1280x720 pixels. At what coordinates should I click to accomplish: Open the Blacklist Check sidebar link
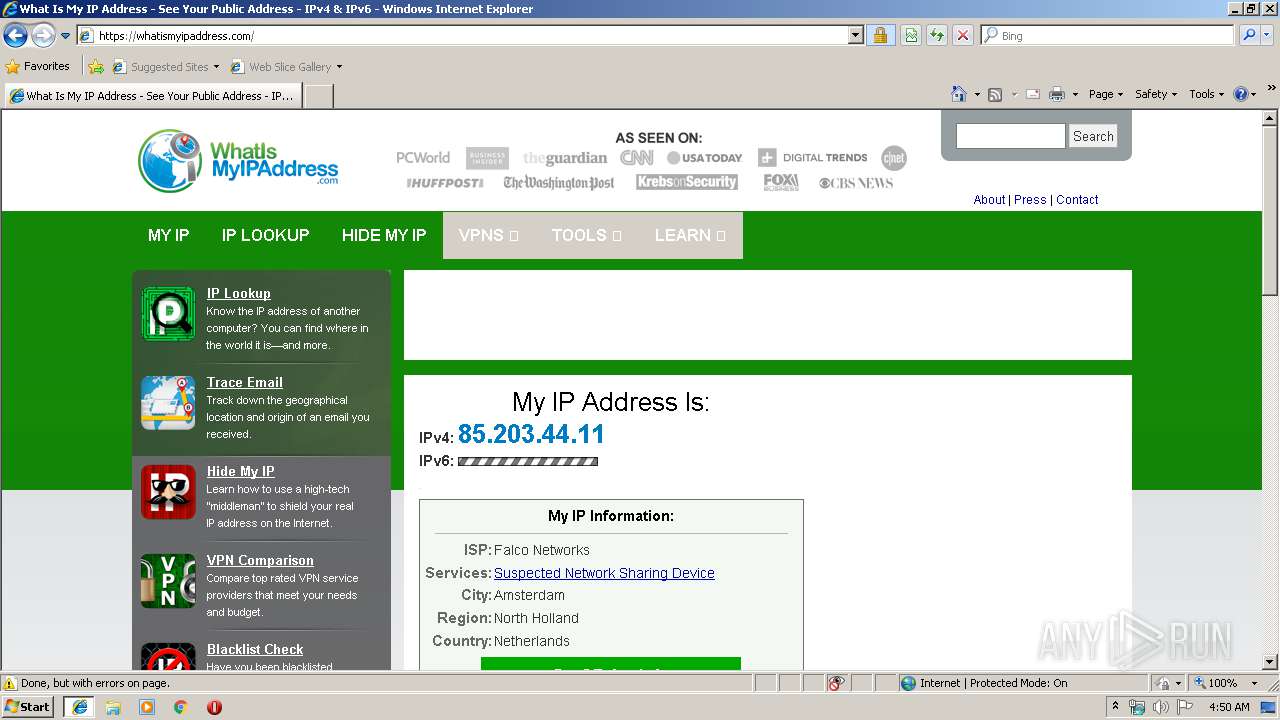(x=255, y=649)
